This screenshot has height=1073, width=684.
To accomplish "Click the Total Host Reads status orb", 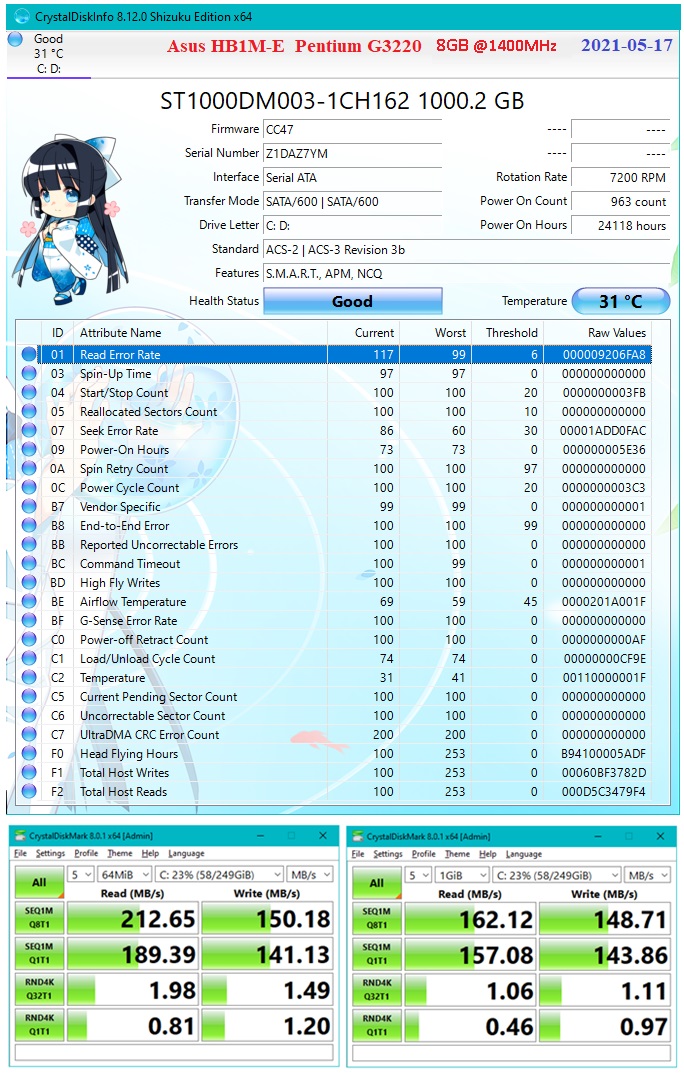I will coord(29,791).
